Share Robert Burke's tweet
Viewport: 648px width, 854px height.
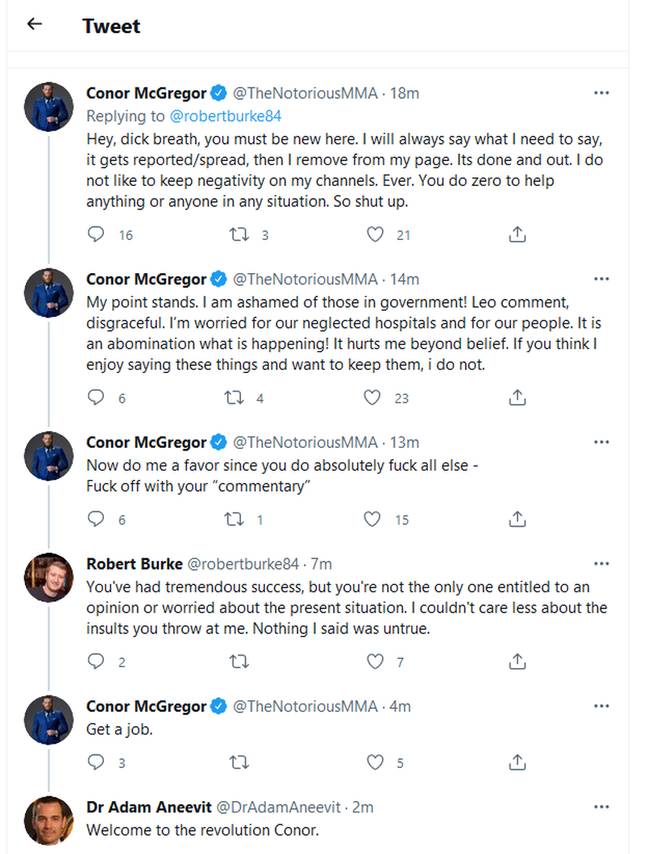coord(517,661)
